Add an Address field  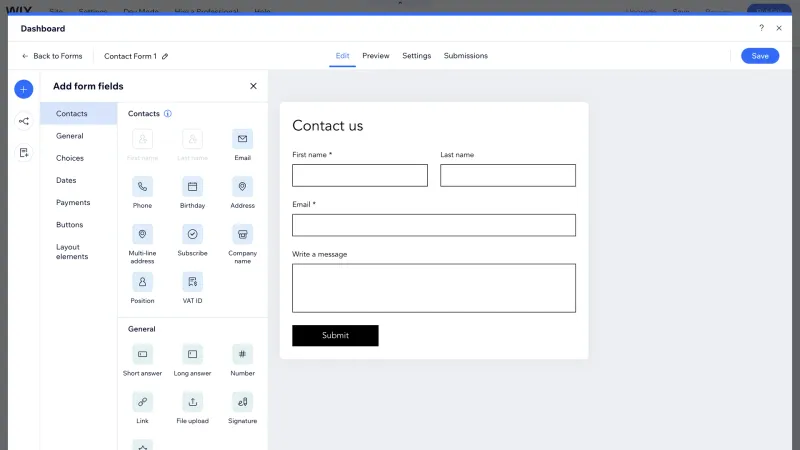(x=242, y=187)
